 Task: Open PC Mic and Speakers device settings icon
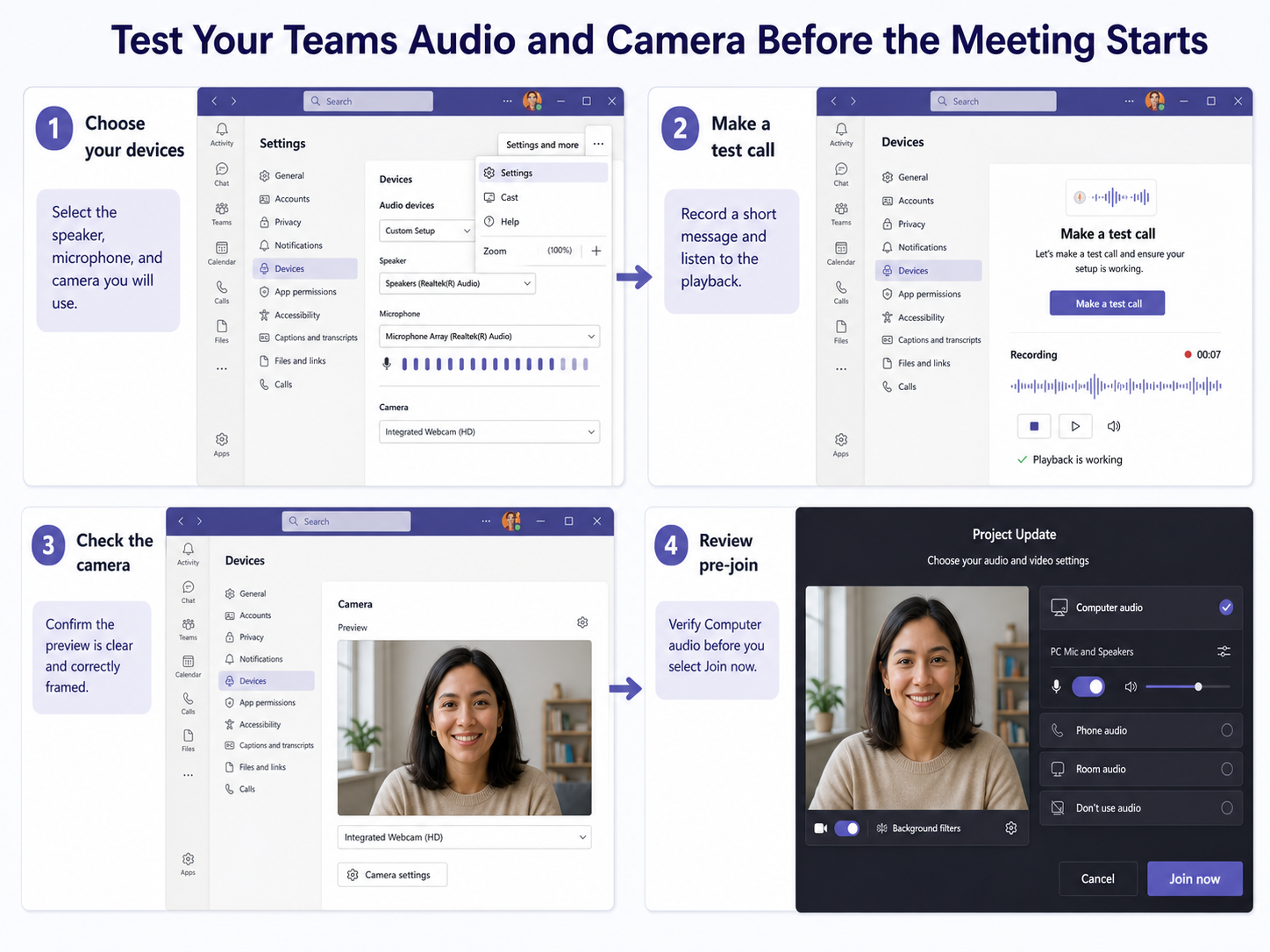pyautogui.click(x=1224, y=651)
